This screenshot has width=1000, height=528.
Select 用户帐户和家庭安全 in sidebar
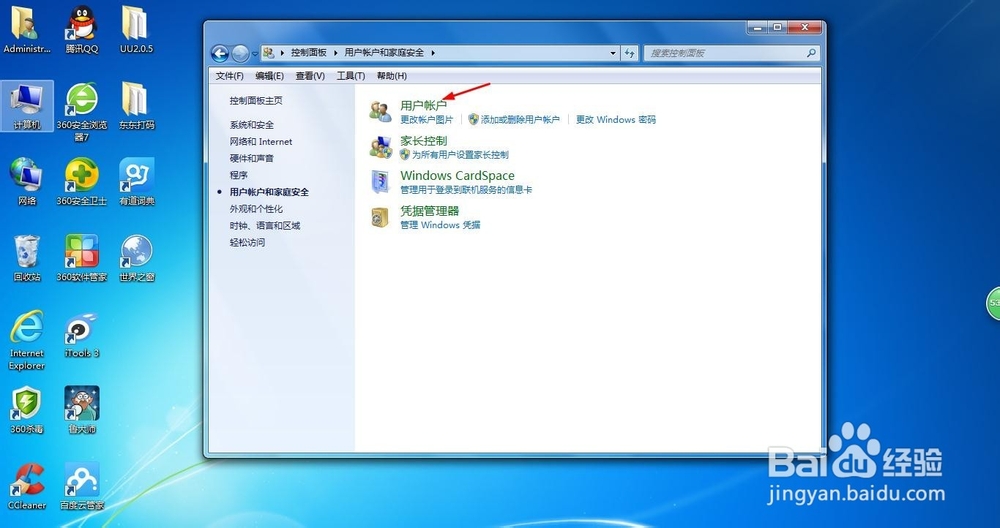269,192
